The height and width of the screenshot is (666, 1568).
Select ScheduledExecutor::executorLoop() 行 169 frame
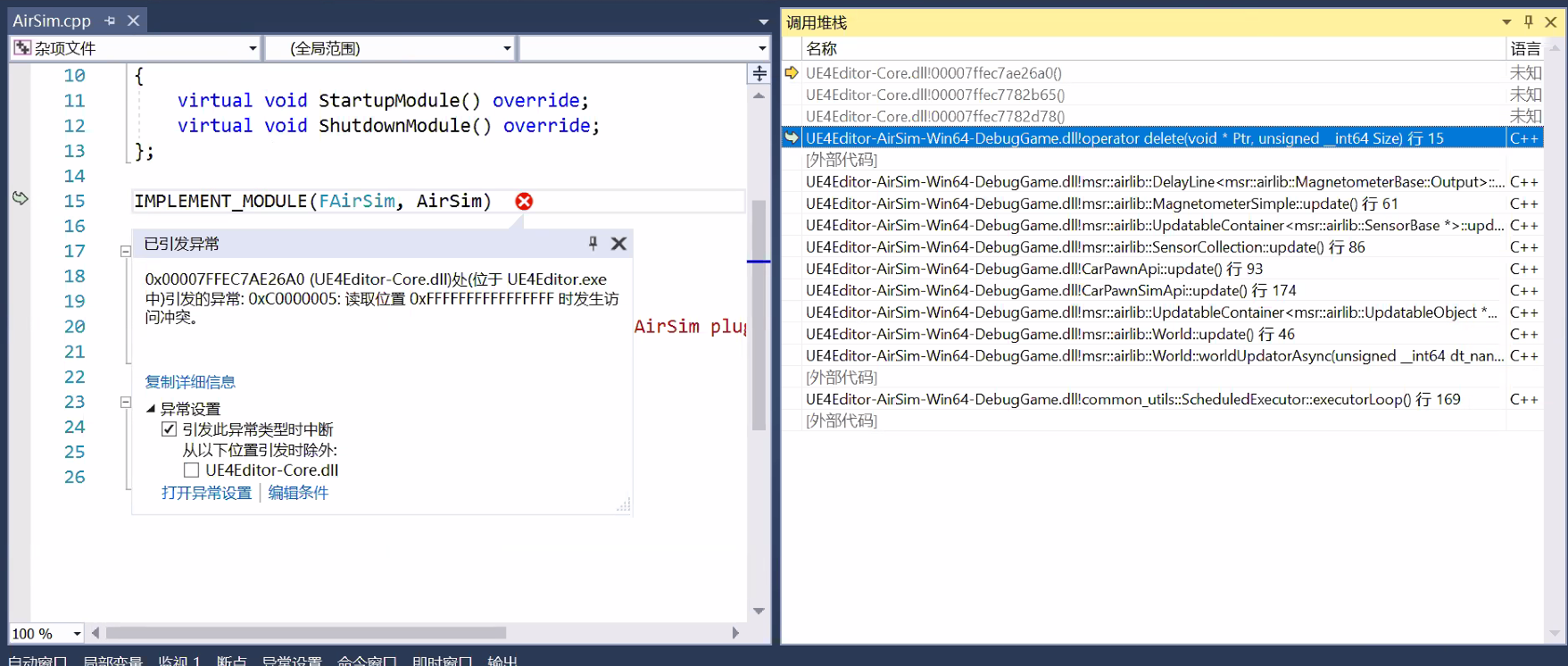(x=1163, y=399)
